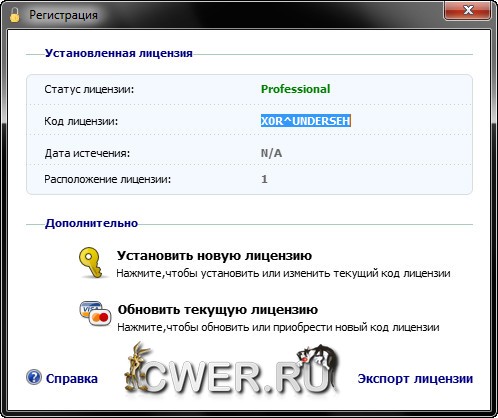The height and width of the screenshot is (418, 498).
Task: Click the Дата истечения label
Action: coord(87,153)
